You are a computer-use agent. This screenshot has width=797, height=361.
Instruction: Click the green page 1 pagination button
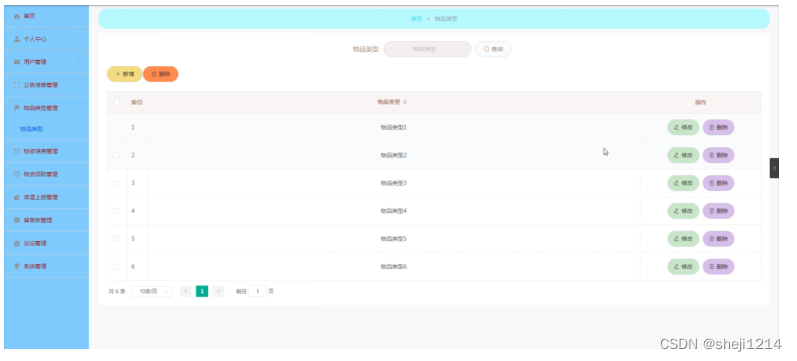click(202, 291)
